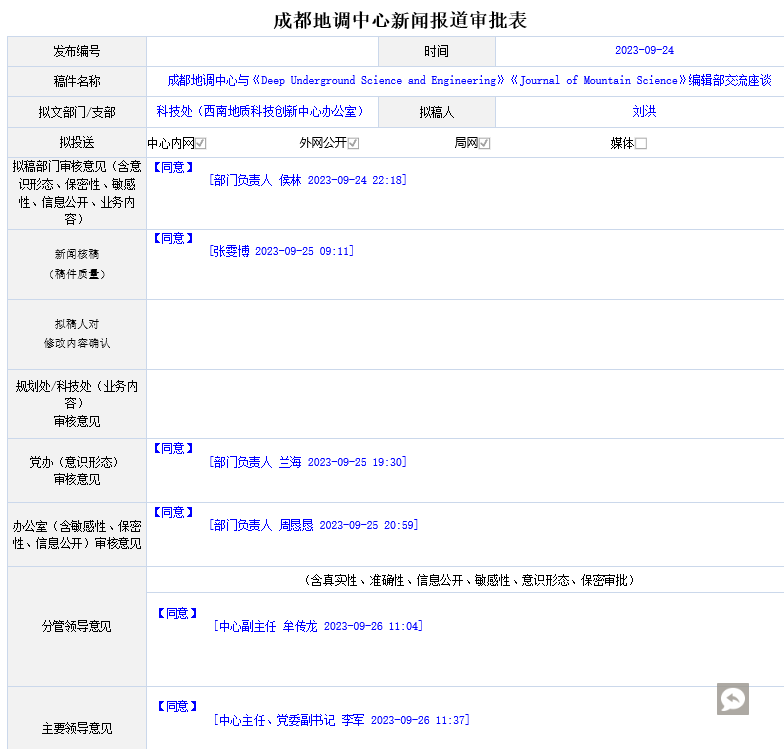Open the article title link about Deep Underground Science
784x749 pixels.
tap(469, 80)
